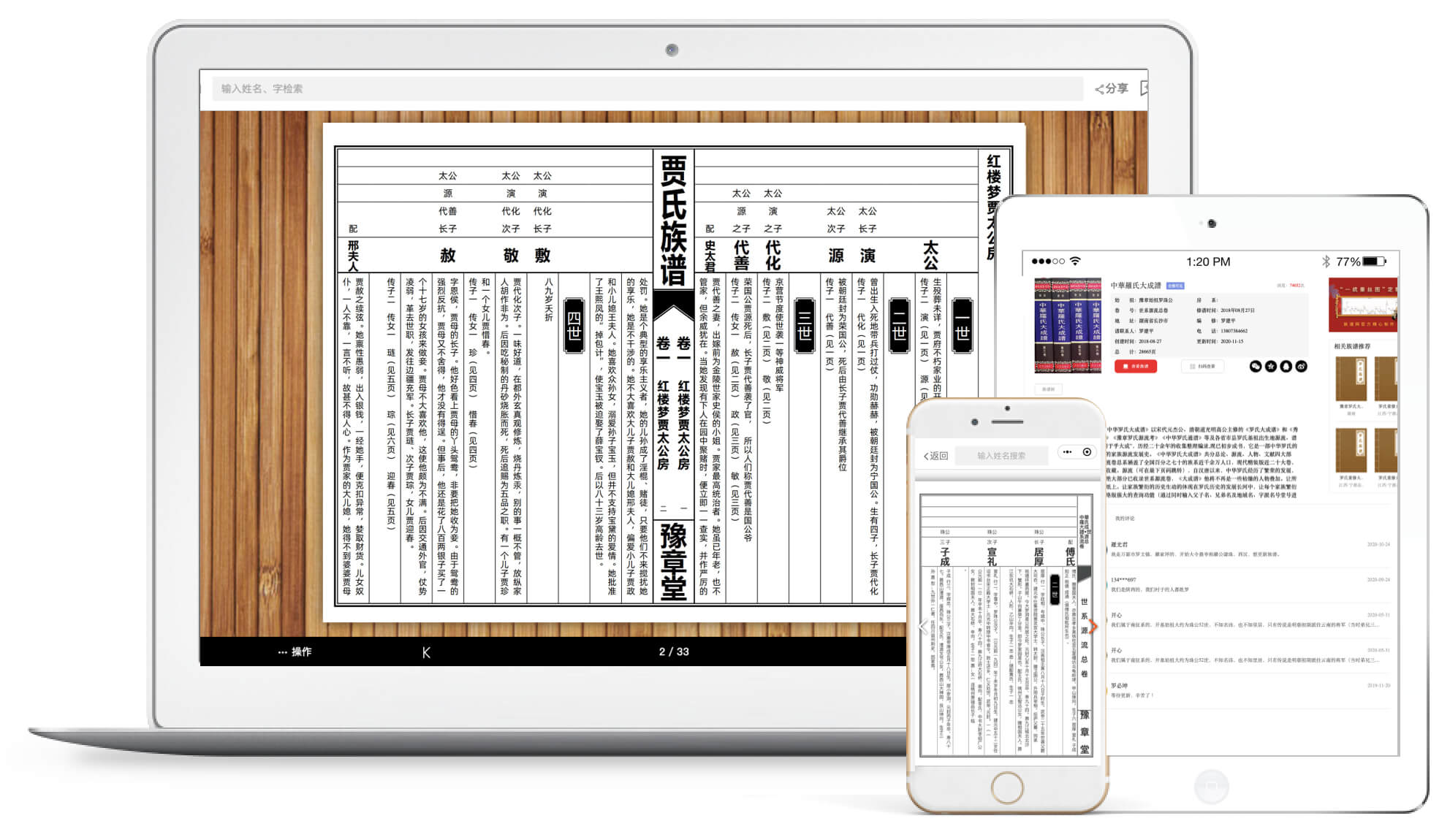This screenshot has width=1450, height=840.
Task: Open the 操作 menu in laptop bottom bar
Action: 295,652
